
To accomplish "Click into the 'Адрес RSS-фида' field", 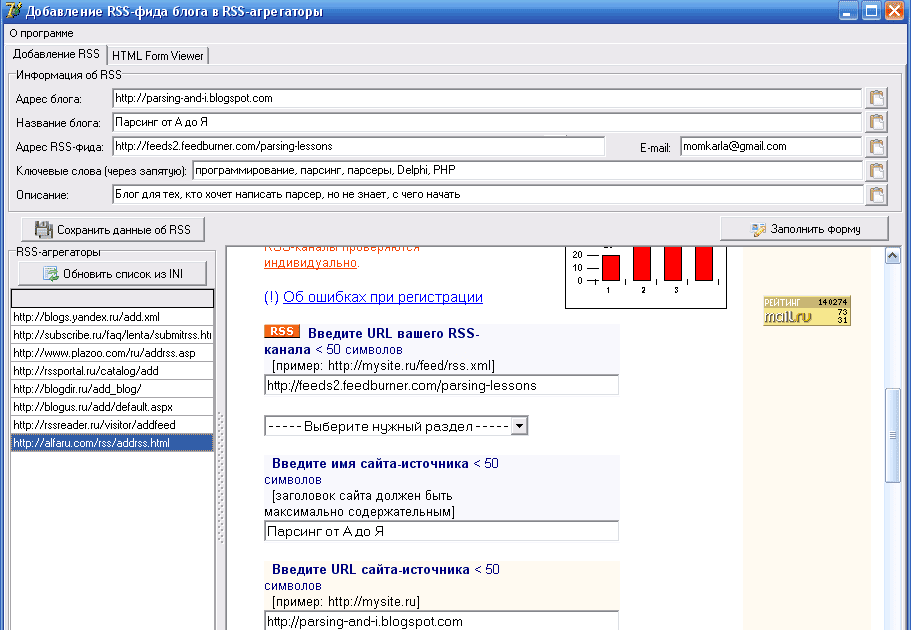I will click(x=358, y=146).
